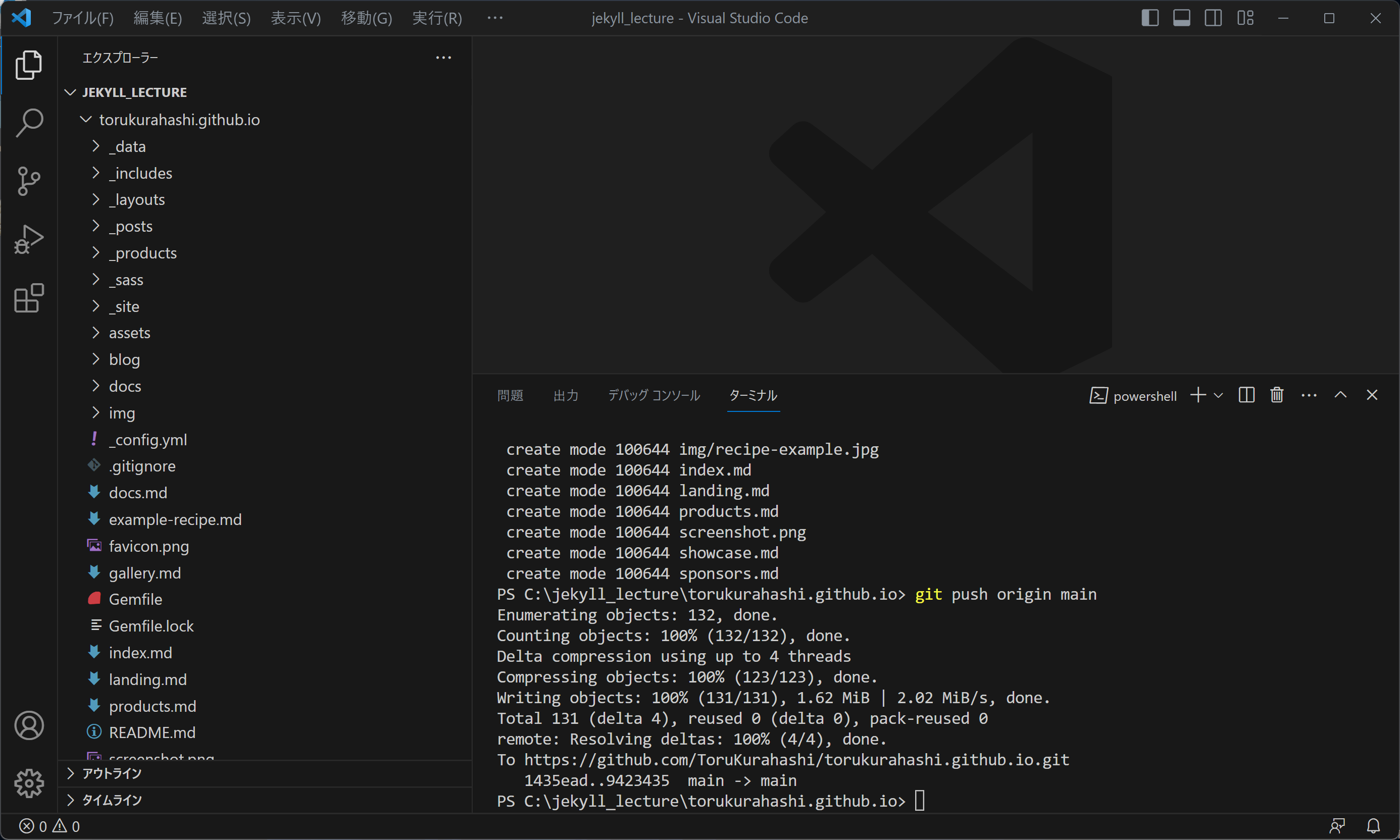Maximize the panel with the up chevron
The height and width of the screenshot is (840, 1400).
pos(1340,395)
